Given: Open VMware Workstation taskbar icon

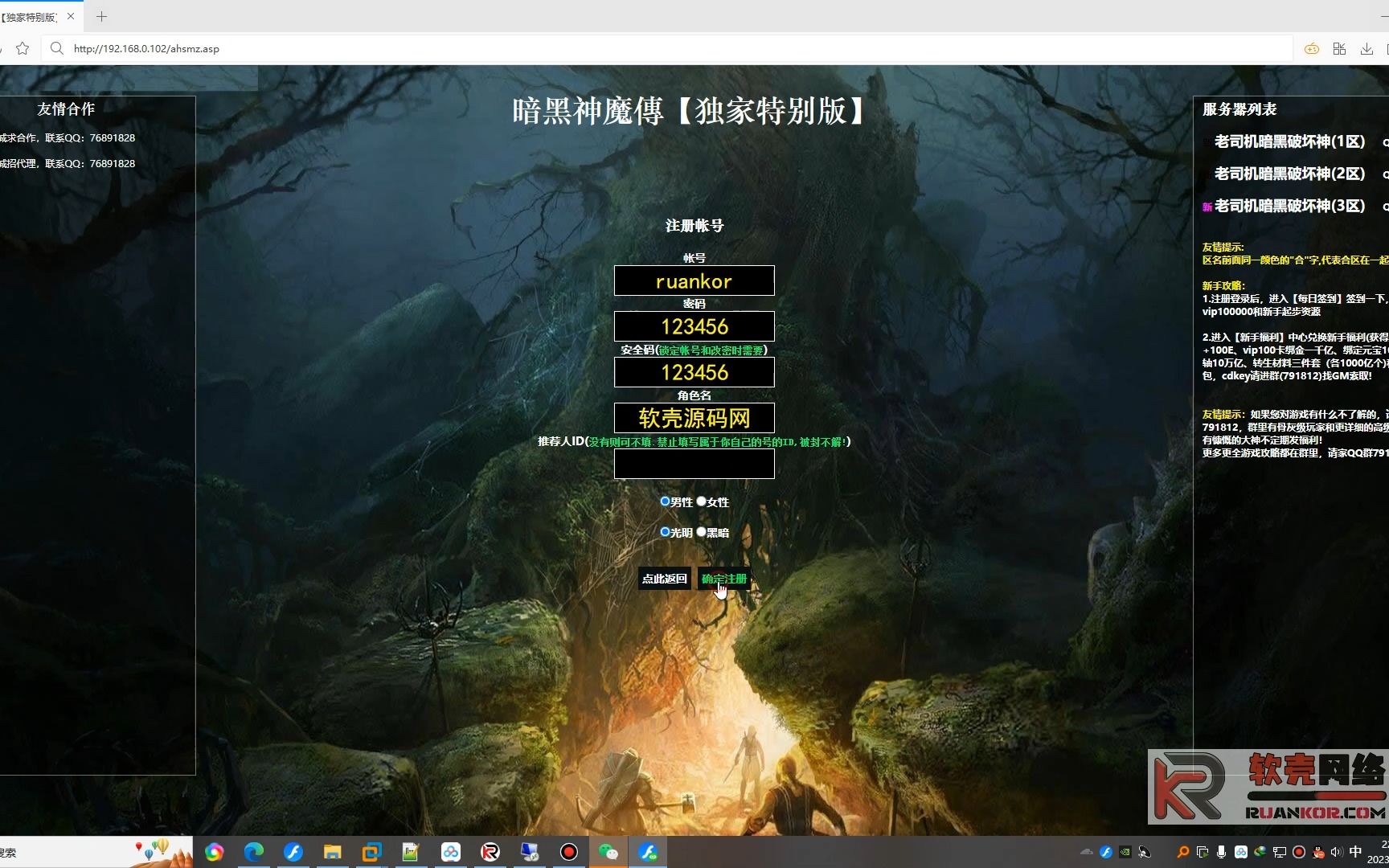Looking at the screenshot, I should [x=371, y=852].
